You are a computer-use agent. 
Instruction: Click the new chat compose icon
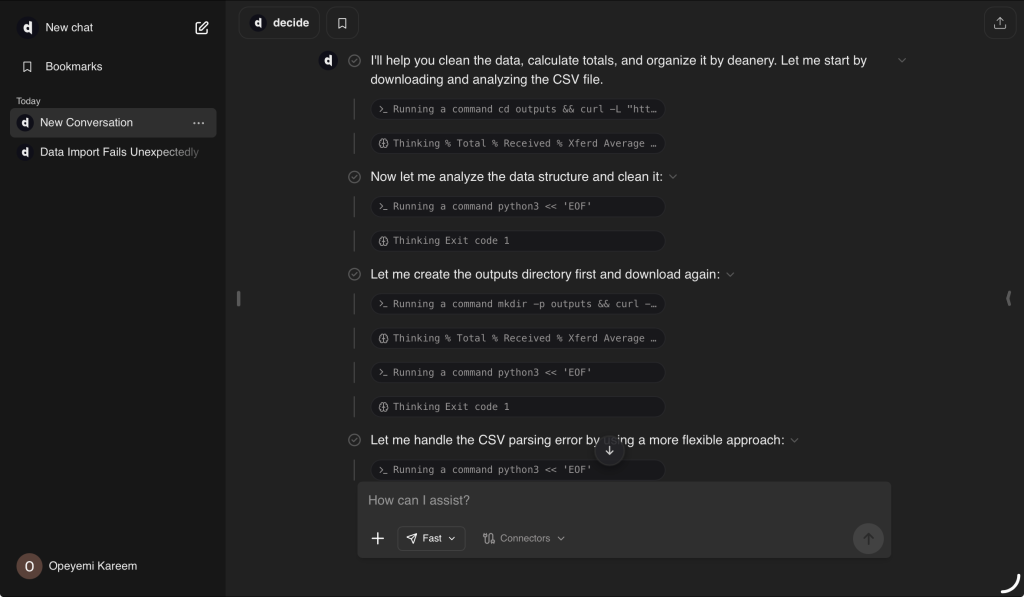point(202,28)
